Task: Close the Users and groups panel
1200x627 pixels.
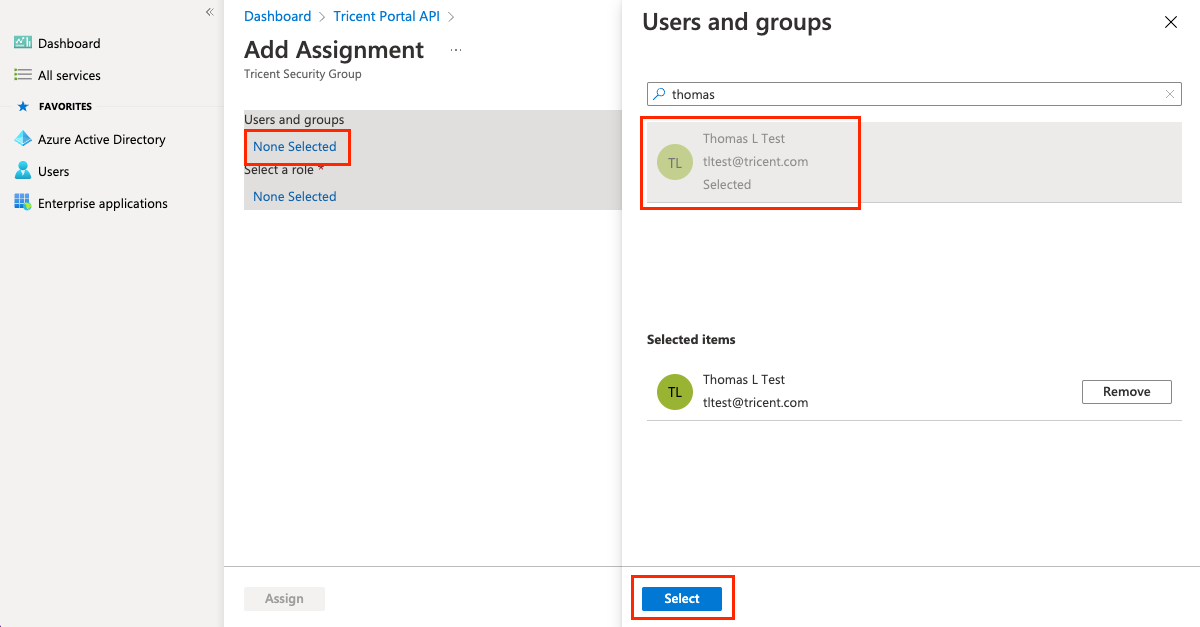Action: (1171, 22)
